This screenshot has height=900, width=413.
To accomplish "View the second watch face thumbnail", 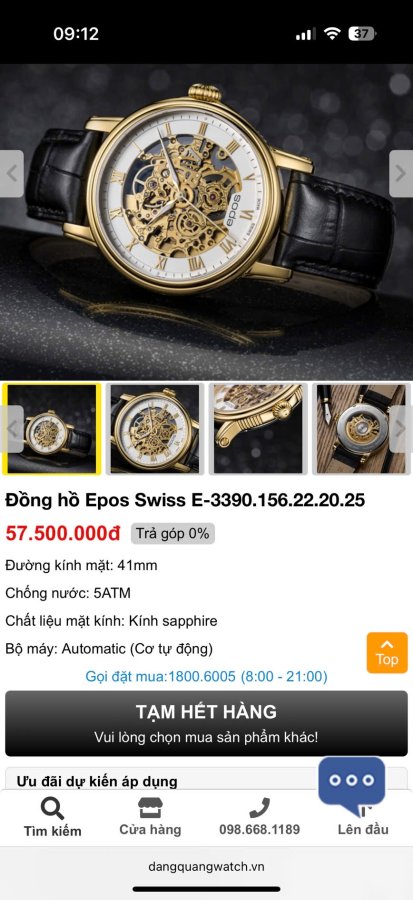I will [x=155, y=429].
